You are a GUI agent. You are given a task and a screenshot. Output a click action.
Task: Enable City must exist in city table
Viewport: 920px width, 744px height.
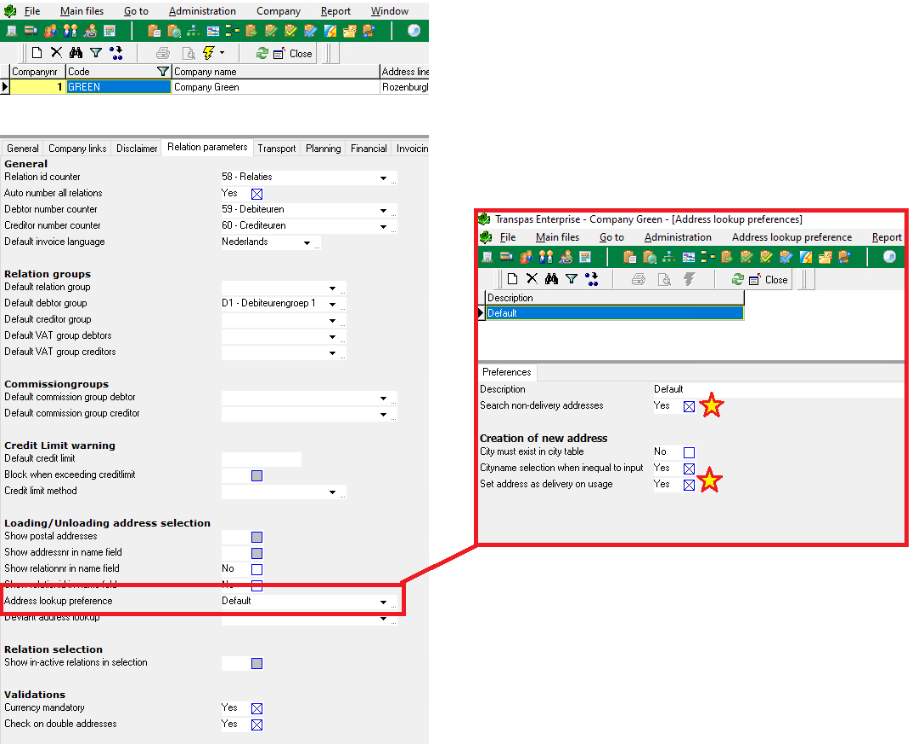(689, 452)
